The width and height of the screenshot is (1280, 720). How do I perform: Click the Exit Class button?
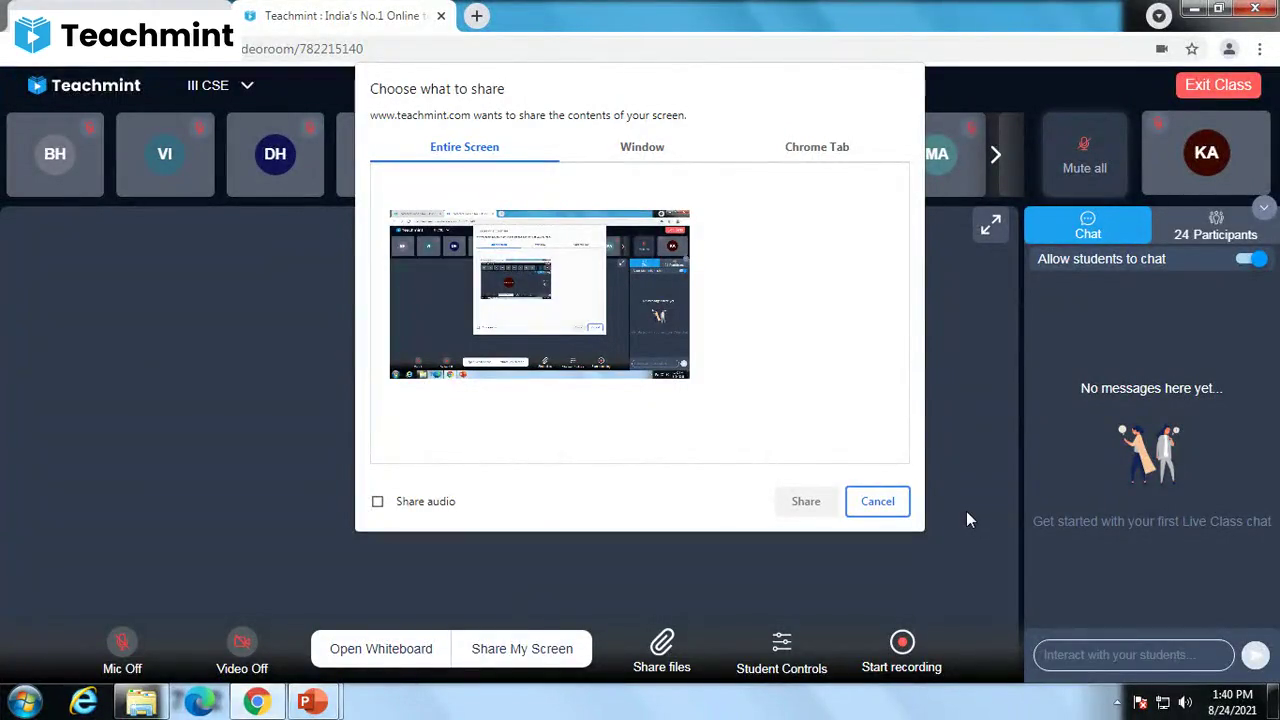click(1218, 85)
